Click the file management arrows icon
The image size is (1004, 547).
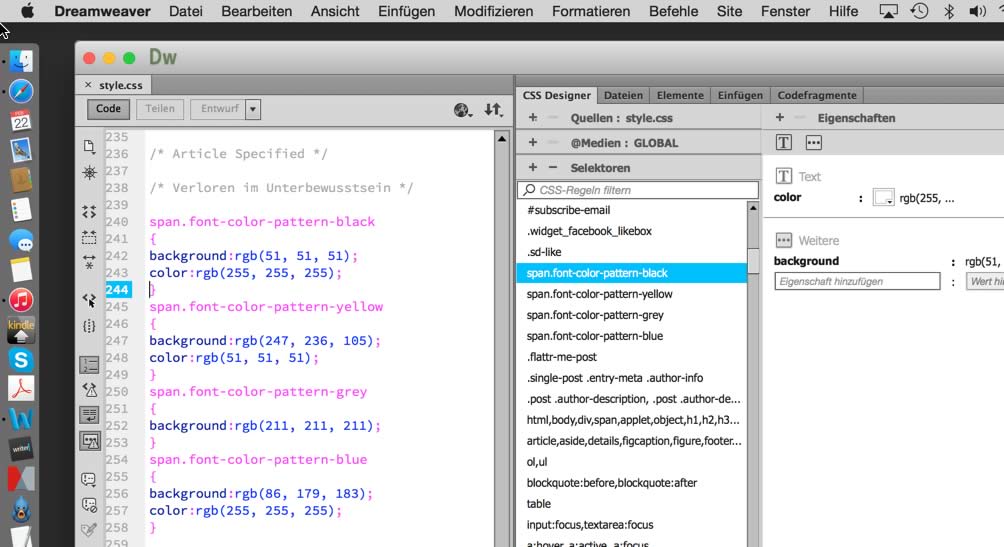pyautogui.click(x=493, y=110)
